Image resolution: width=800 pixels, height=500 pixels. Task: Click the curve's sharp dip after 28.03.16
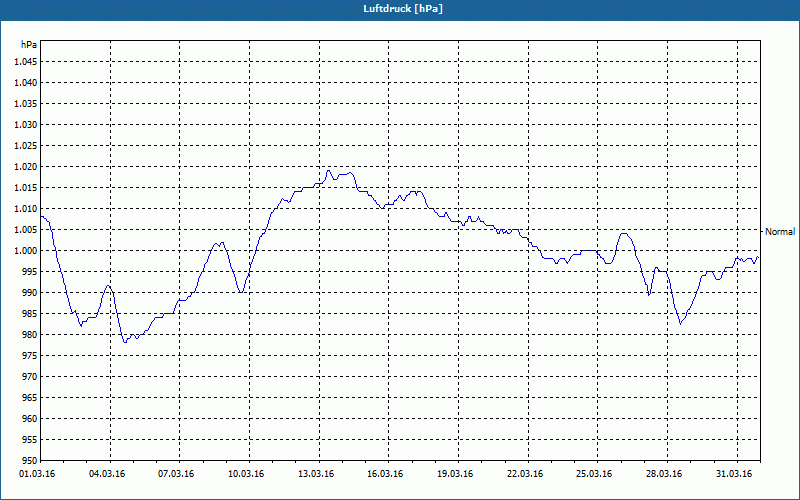680,323
